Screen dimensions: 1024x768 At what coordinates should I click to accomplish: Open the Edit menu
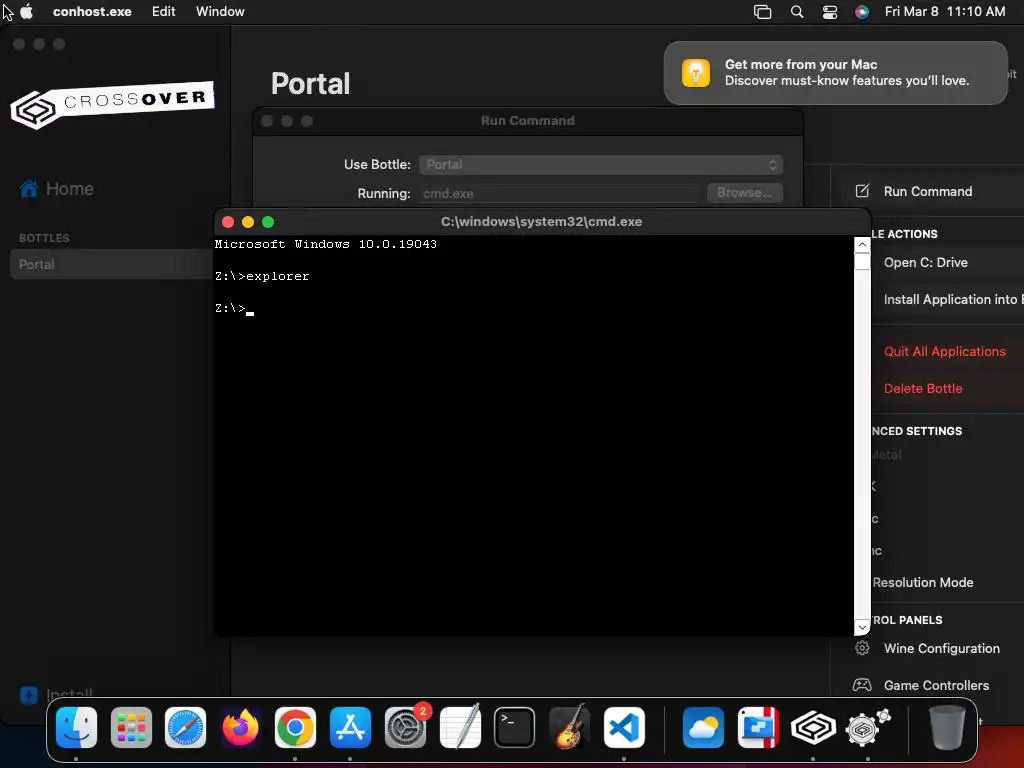(x=163, y=12)
